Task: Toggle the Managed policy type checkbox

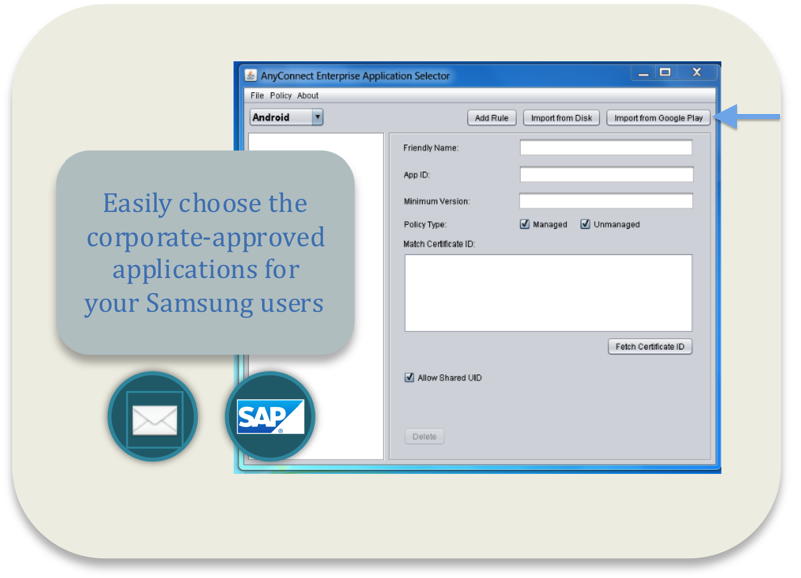Action: click(x=525, y=224)
